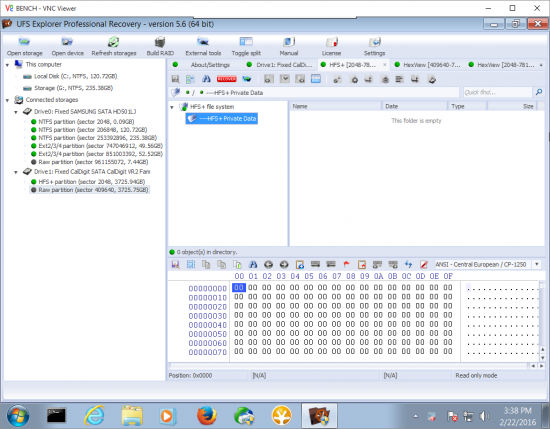Open Internet Explorer from taskbar
Image resolution: width=550 pixels, height=429 pixels.
pyautogui.click(x=94, y=416)
